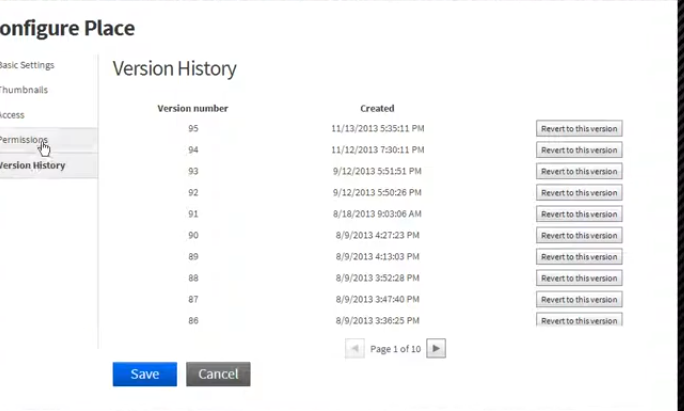Select the Permissions tab
The width and height of the screenshot is (684, 411).
pyautogui.click(x=23, y=140)
